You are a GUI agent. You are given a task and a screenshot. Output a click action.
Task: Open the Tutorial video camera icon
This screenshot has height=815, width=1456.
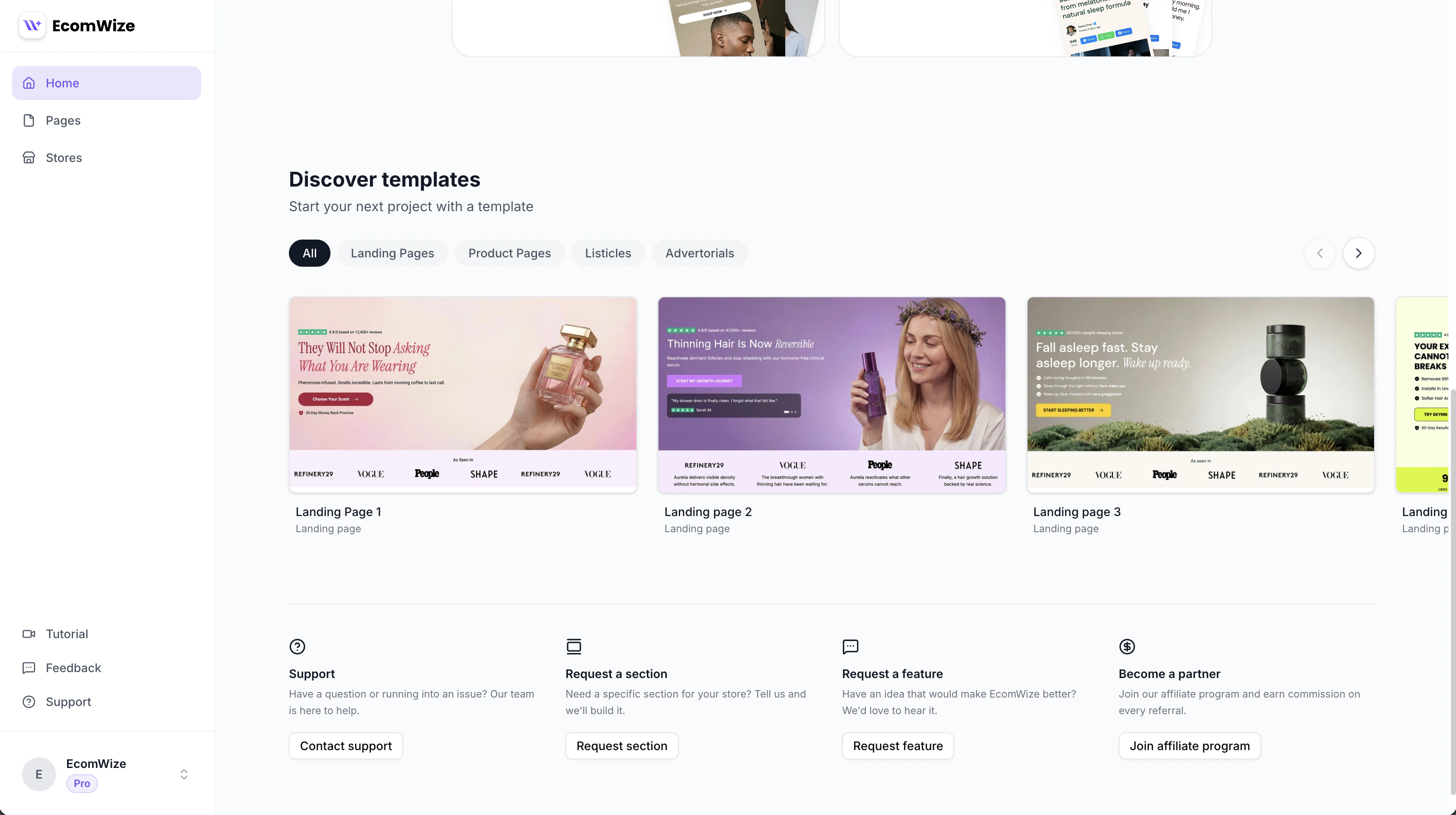click(x=29, y=634)
